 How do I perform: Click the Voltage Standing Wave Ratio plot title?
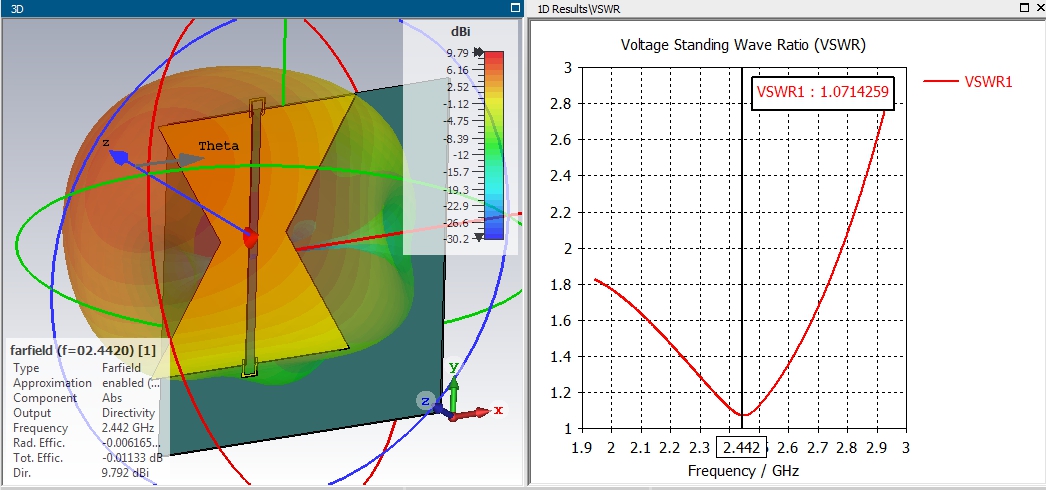(743, 45)
